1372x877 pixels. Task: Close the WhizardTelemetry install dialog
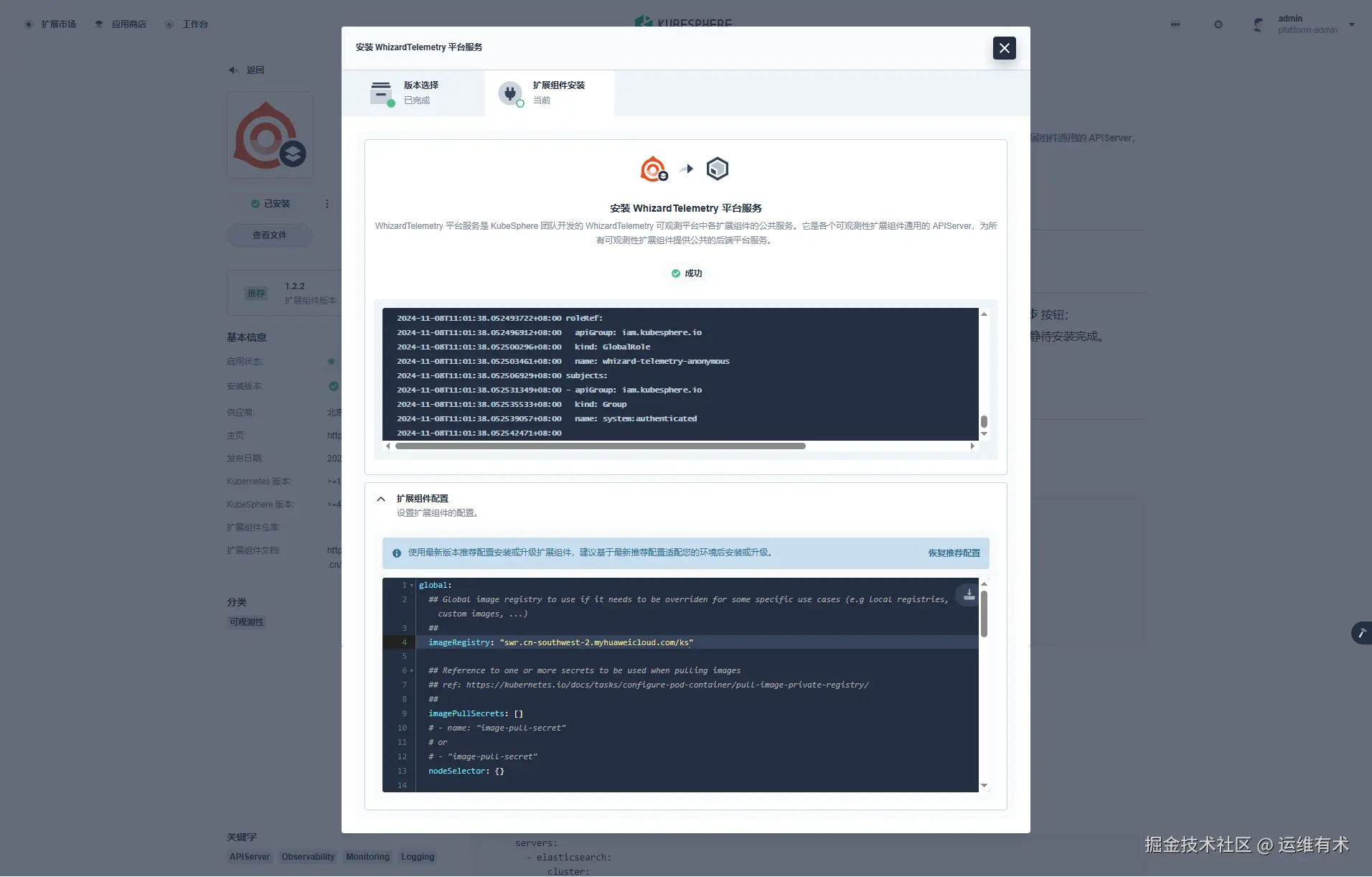[x=1004, y=48]
